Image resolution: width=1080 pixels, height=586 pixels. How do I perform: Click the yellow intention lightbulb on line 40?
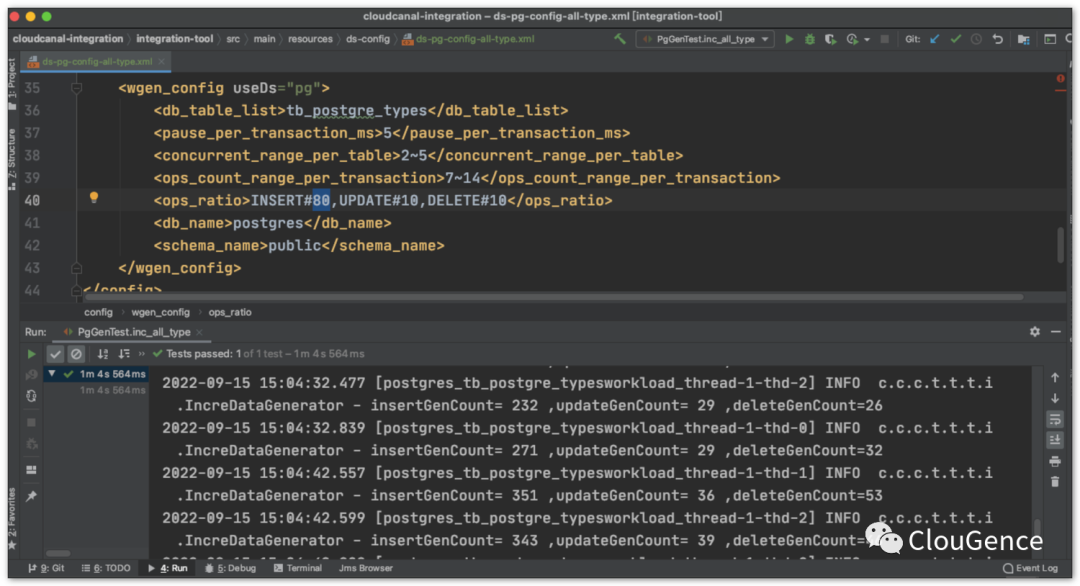[x=94, y=198]
